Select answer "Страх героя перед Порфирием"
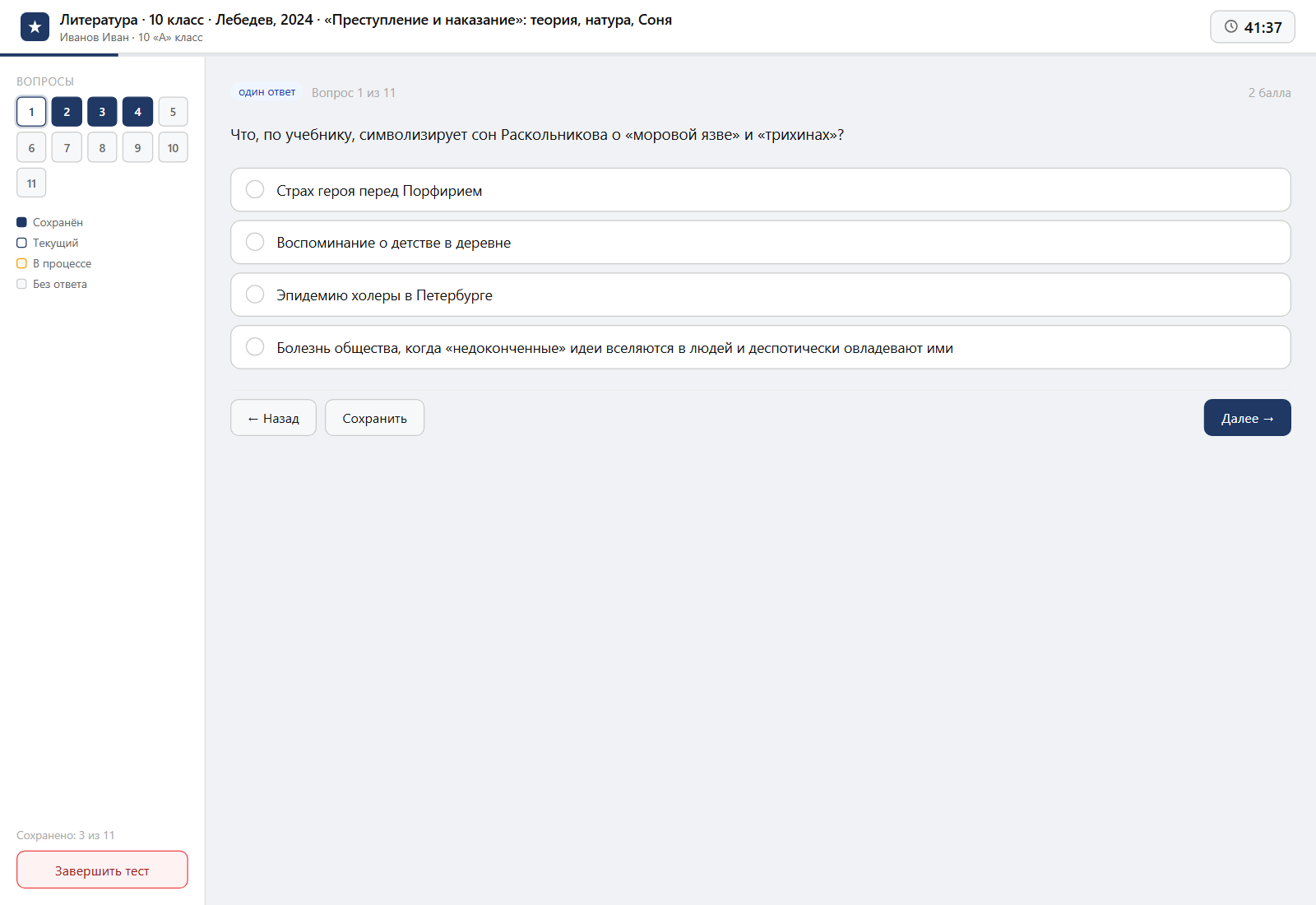This screenshot has width=1316, height=905. point(760,190)
